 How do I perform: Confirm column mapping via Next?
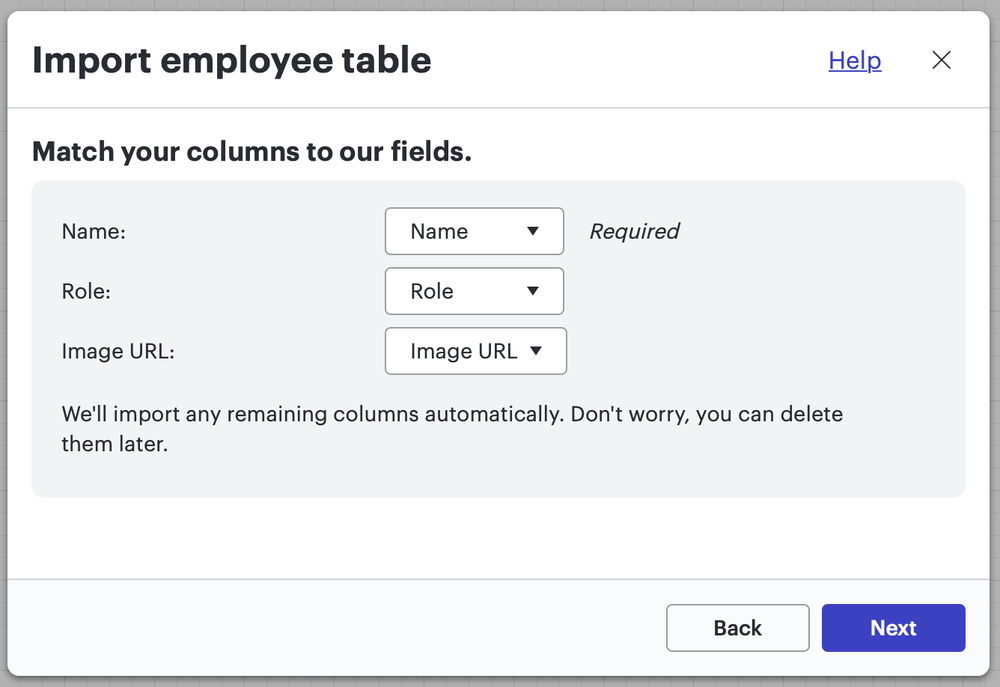[892, 628]
